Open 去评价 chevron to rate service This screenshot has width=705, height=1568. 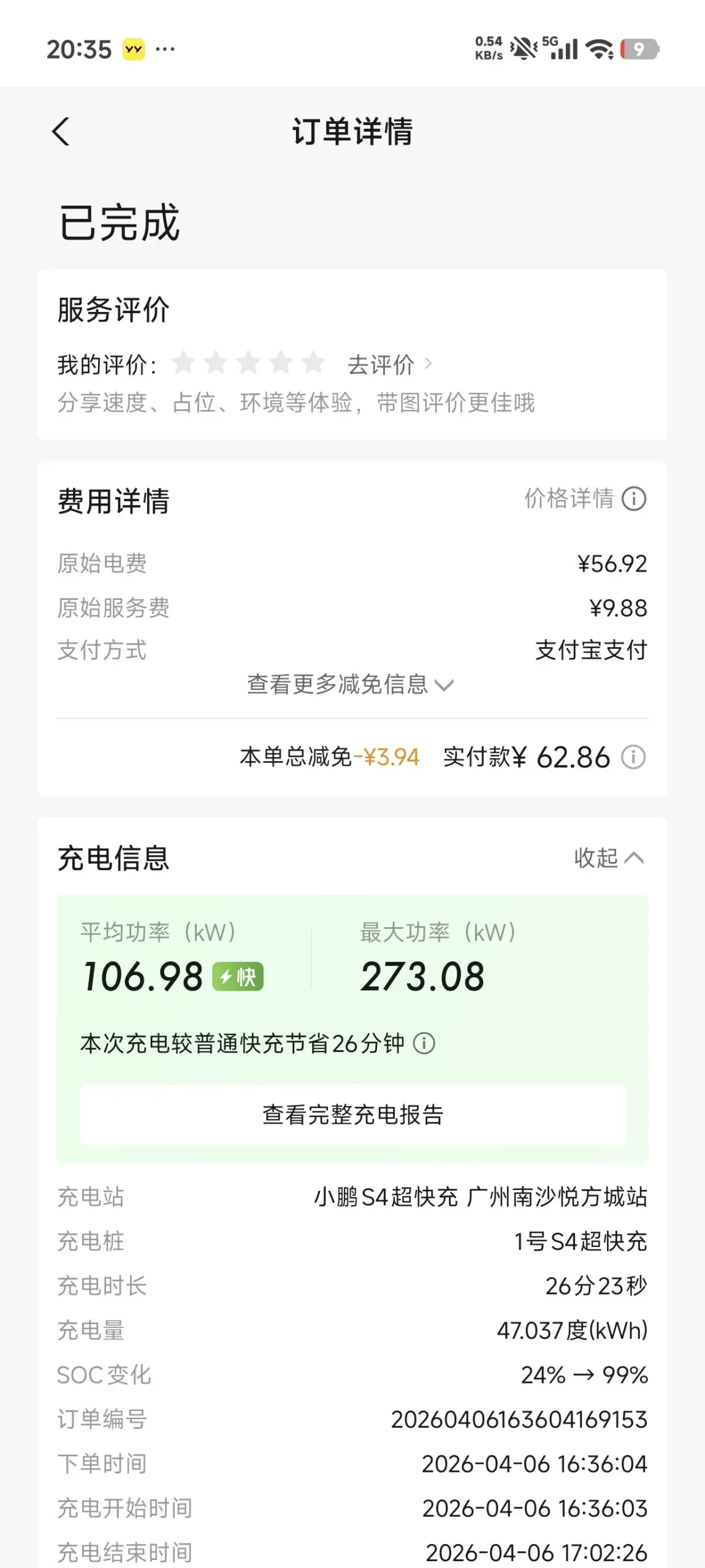tap(390, 365)
